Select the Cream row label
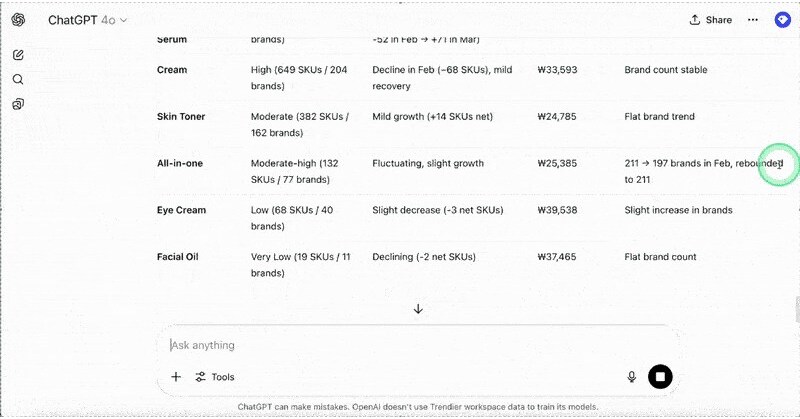Image resolution: width=800 pixels, height=419 pixels. point(172,70)
